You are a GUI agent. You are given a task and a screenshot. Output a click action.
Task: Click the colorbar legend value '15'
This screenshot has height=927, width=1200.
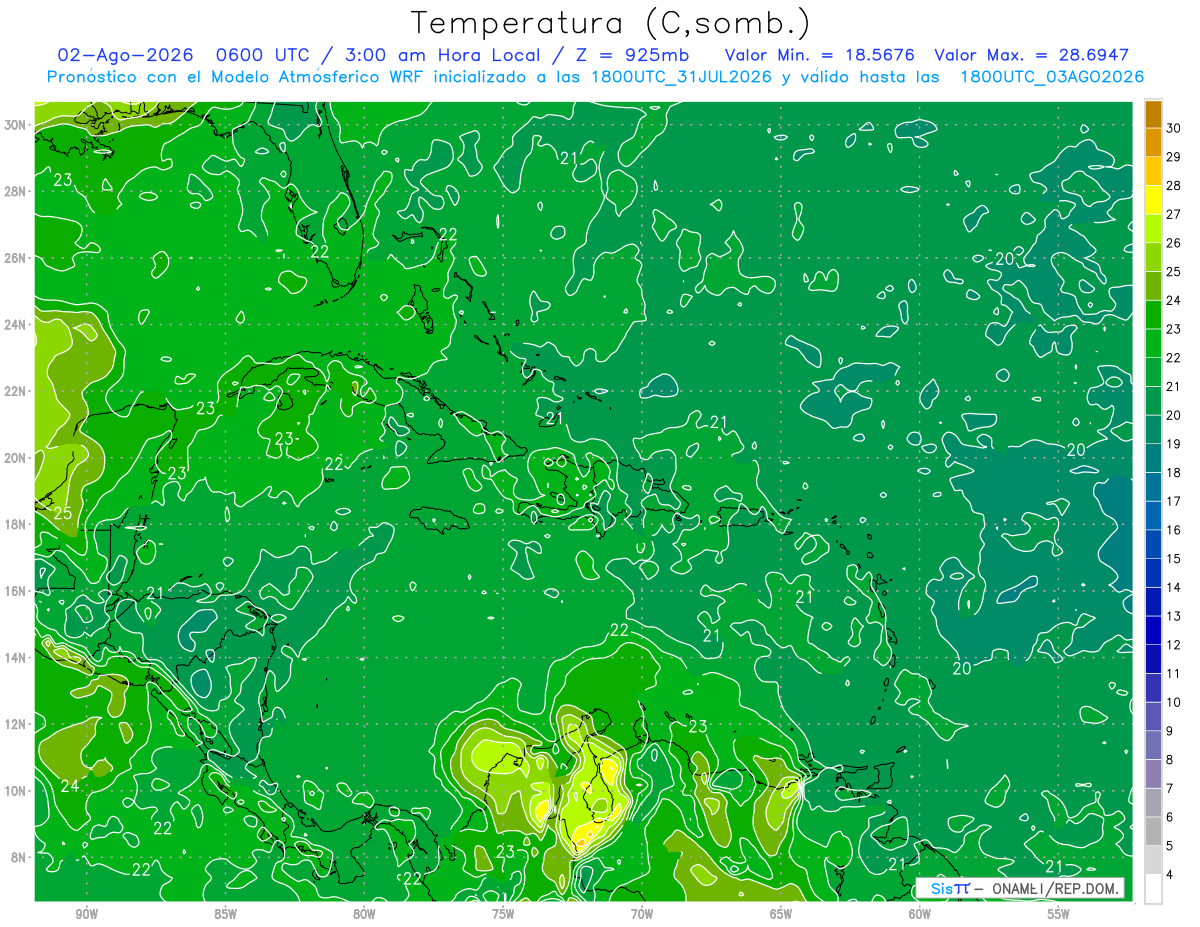tap(1173, 558)
